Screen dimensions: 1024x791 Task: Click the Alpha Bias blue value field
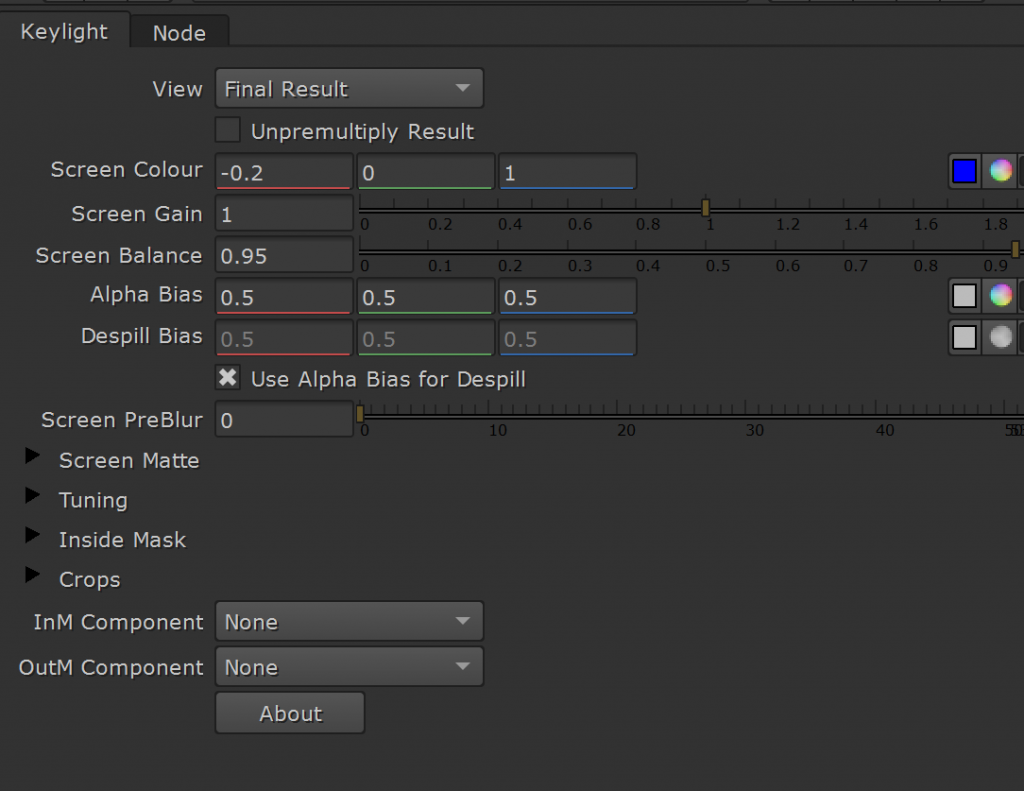click(x=568, y=297)
